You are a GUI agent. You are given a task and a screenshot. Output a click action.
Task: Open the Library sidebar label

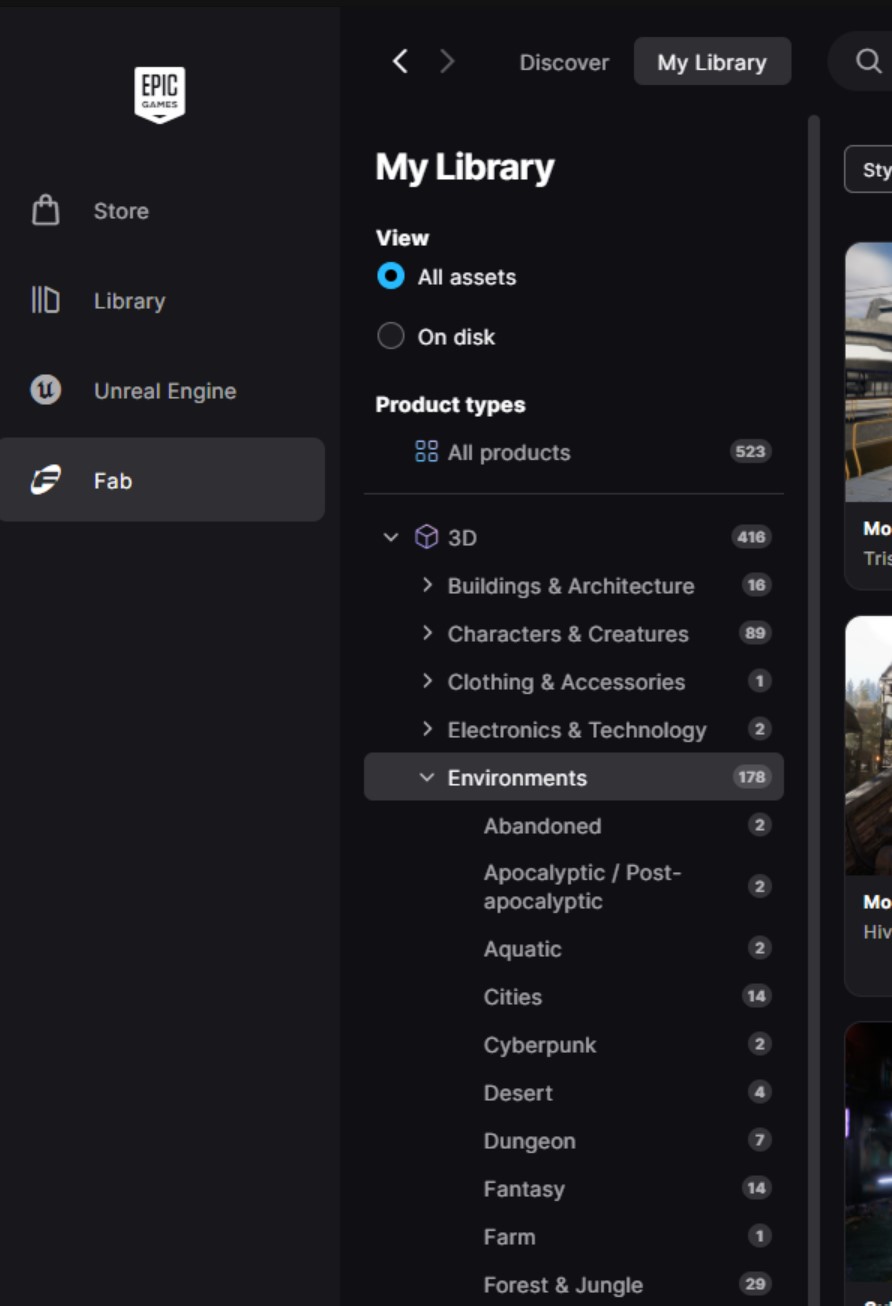pyautogui.click(x=129, y=301)
